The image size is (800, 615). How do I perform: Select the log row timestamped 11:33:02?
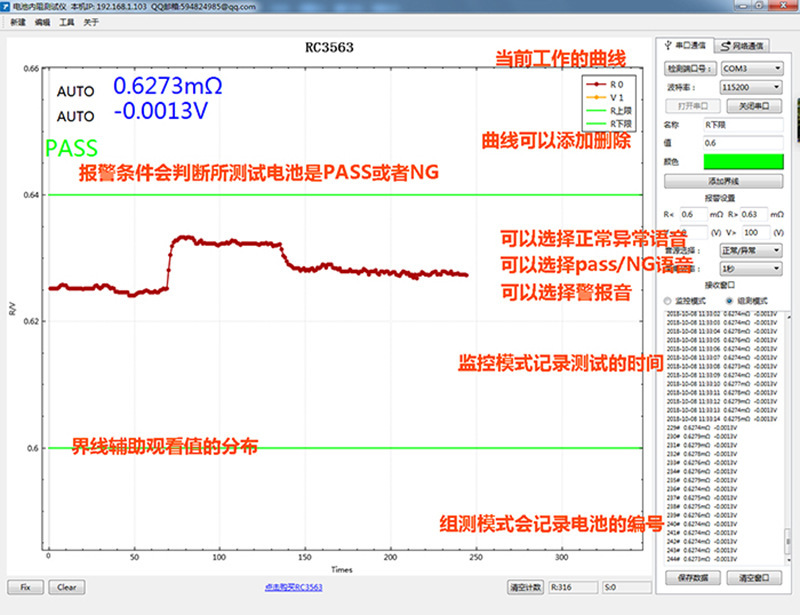coord(721,314)
